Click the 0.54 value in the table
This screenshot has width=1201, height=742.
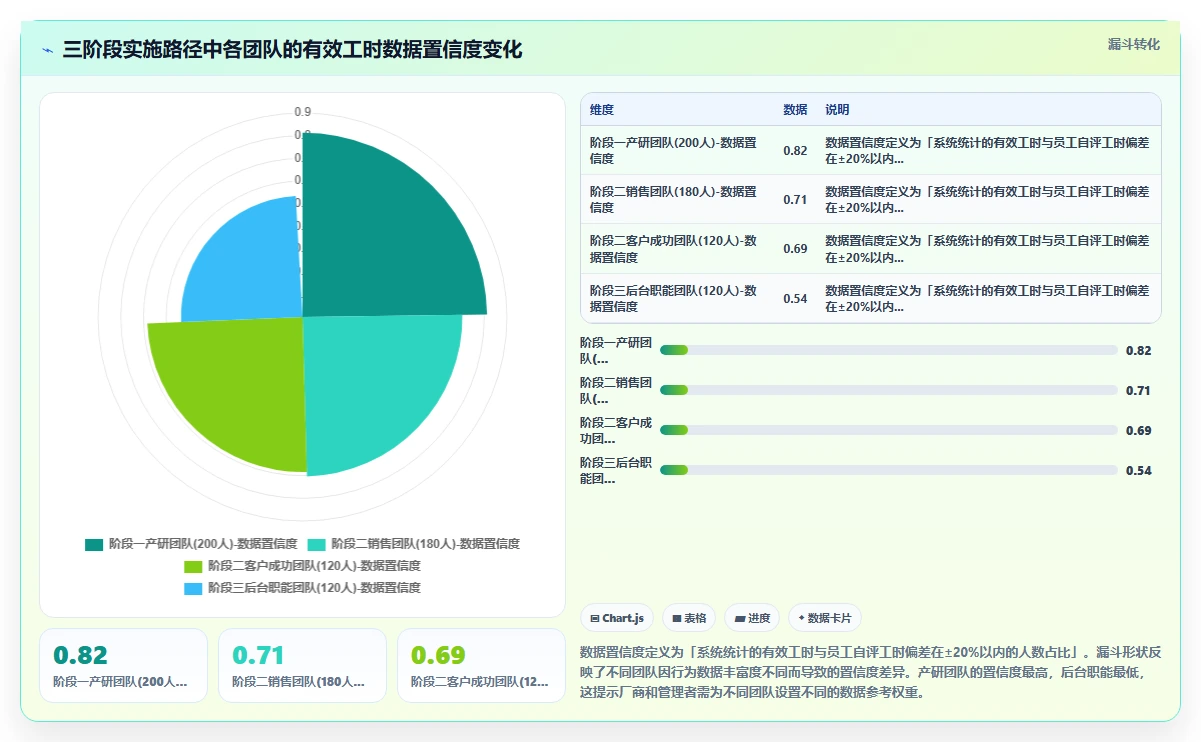(795, 299)
